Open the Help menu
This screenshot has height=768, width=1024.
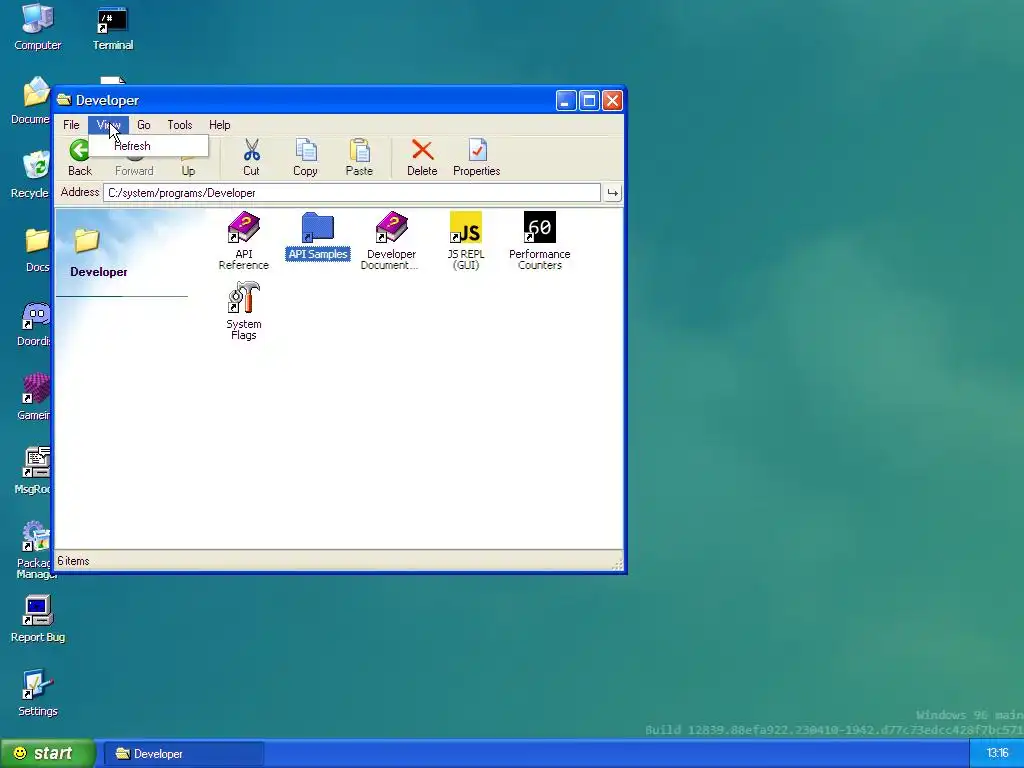tap(219, 125)
